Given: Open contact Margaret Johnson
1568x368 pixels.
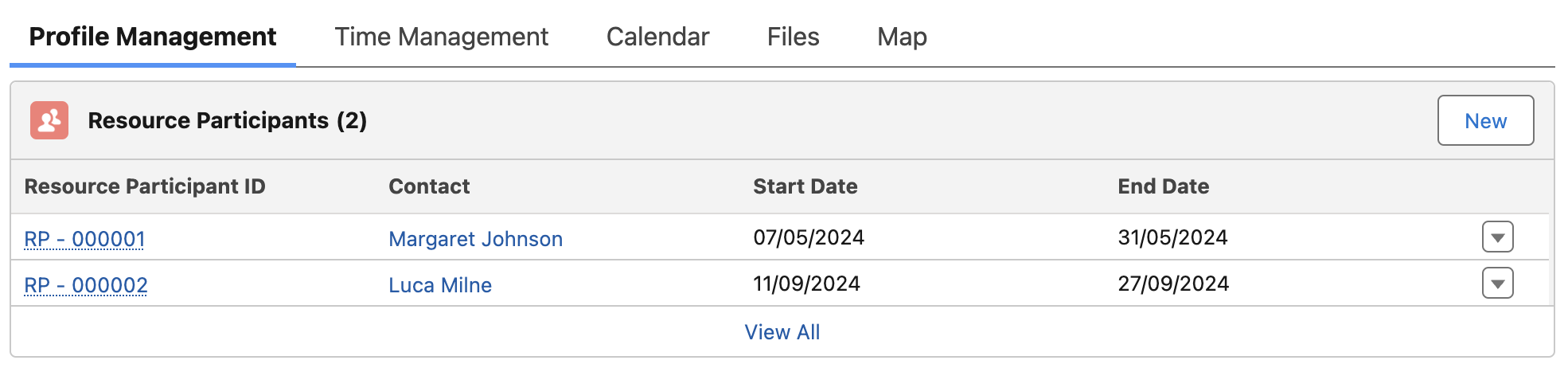Looking at the screenshot, I should (x=475, y=239).
